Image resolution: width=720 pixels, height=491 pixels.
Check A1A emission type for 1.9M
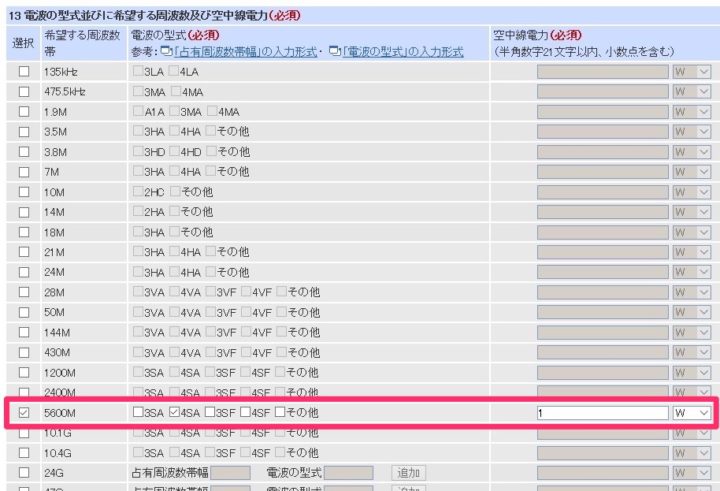click(138, 111)
